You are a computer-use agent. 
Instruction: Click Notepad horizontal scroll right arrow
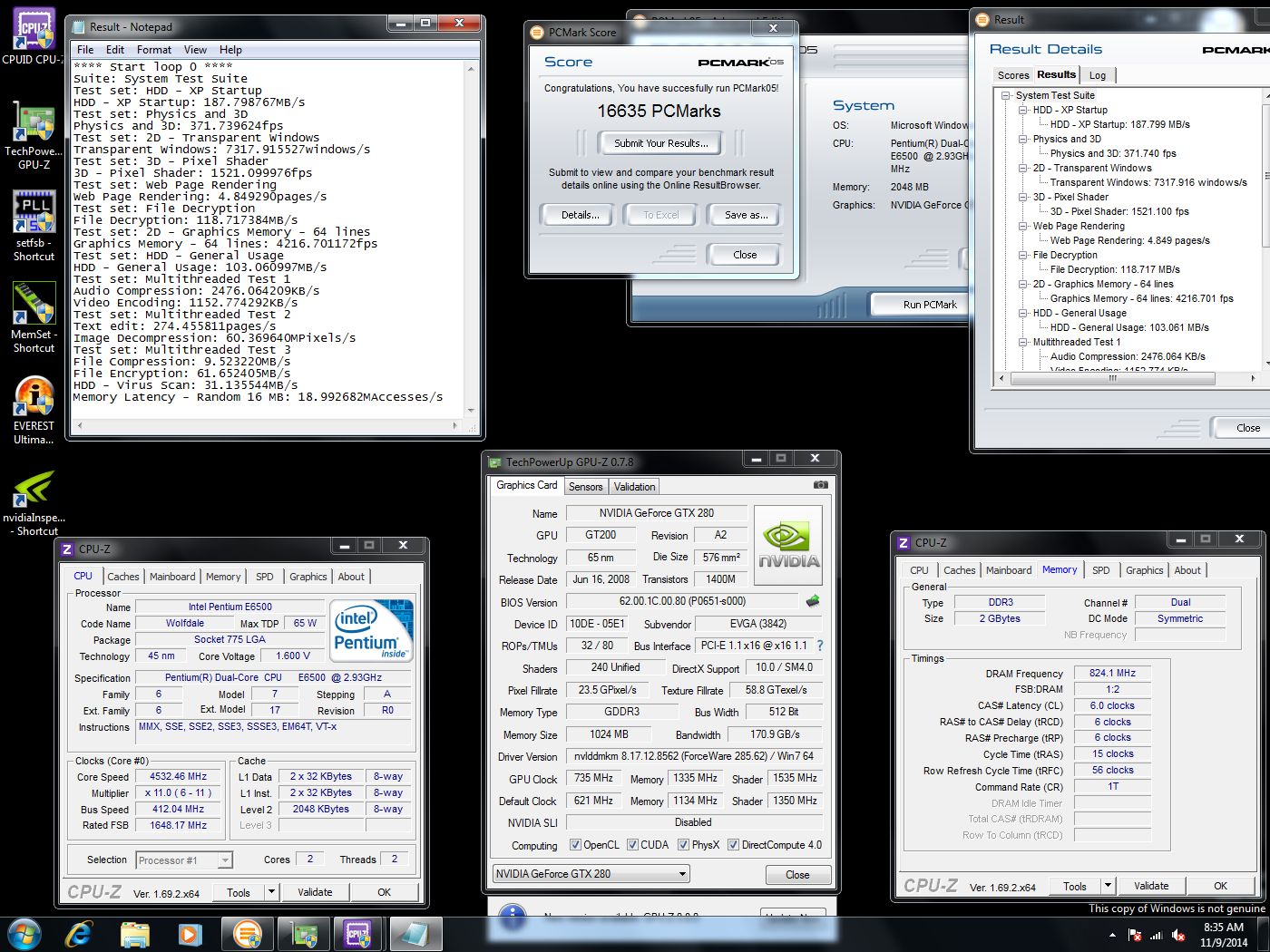454,425
